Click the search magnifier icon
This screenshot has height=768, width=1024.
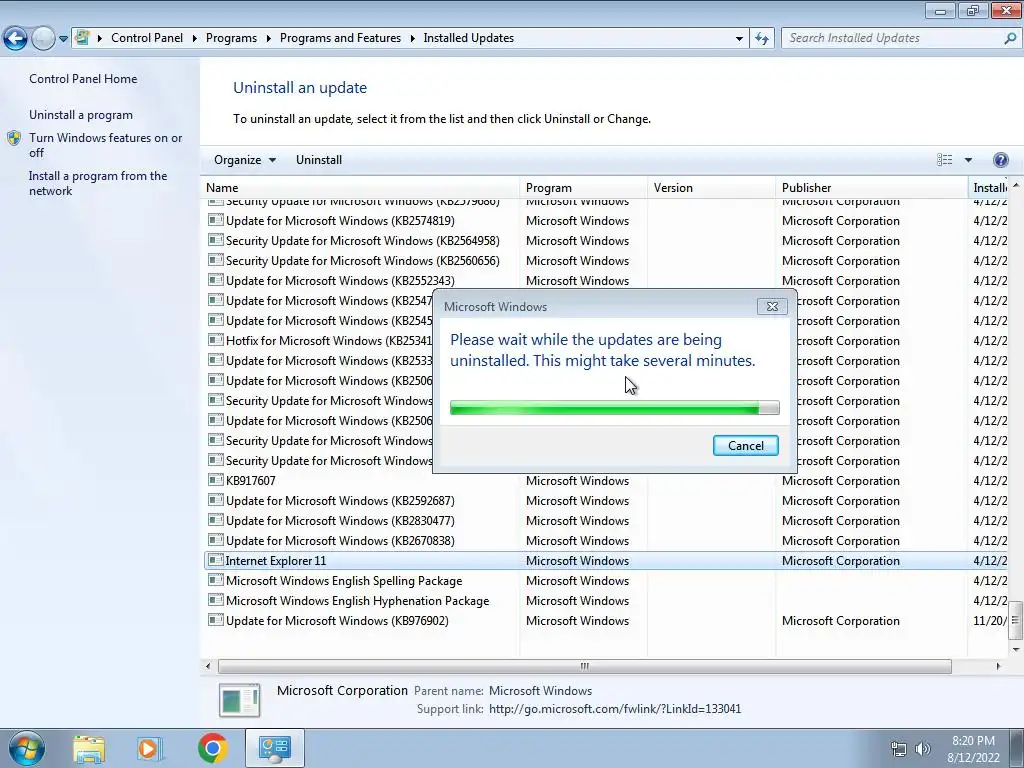tap(1010, 39)
